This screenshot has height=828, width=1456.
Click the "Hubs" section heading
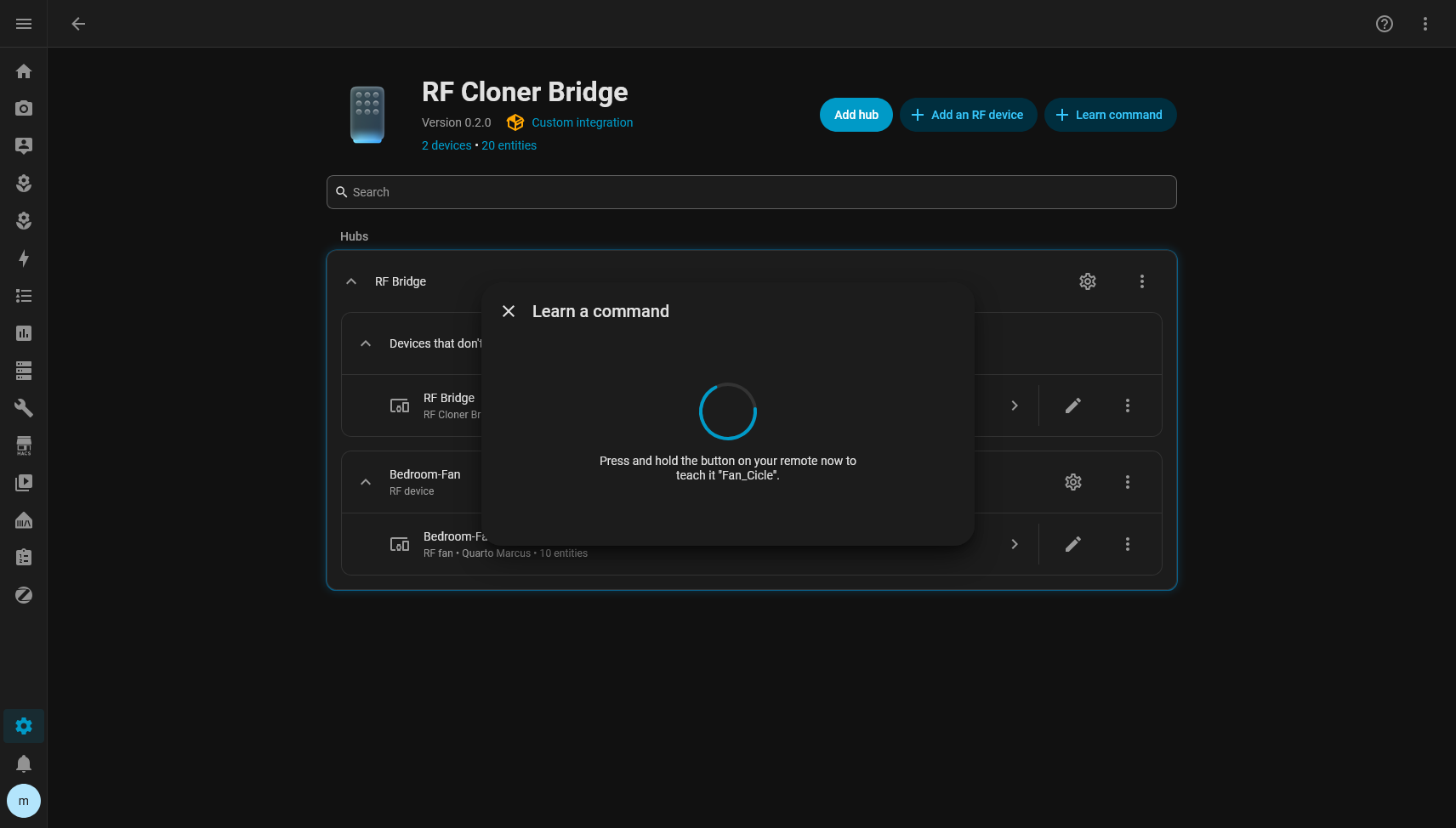click(x=355, y=236)
